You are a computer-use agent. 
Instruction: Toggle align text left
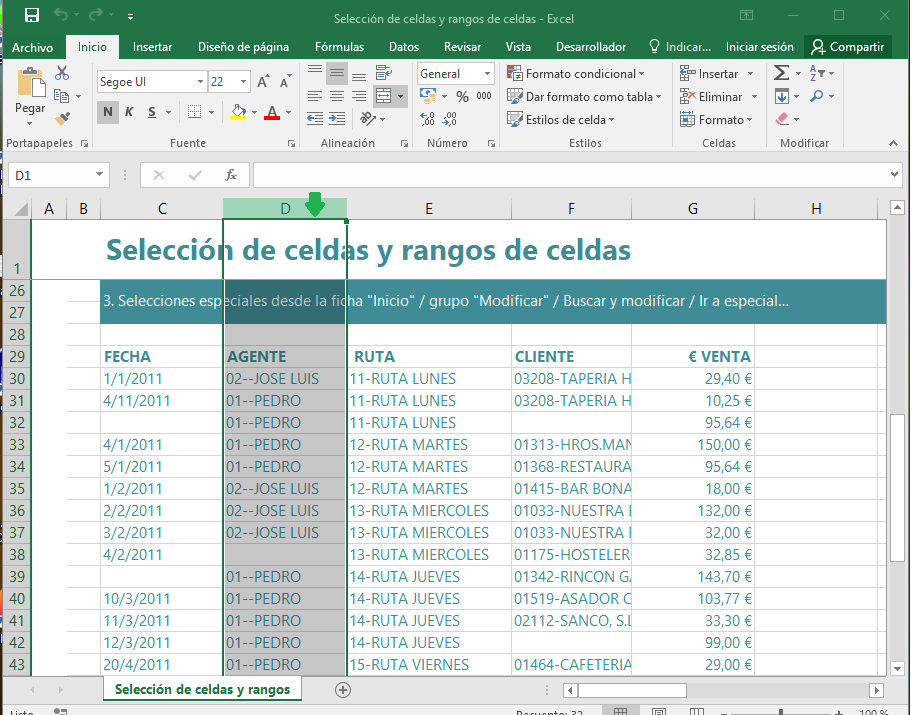tap(315, 96)
